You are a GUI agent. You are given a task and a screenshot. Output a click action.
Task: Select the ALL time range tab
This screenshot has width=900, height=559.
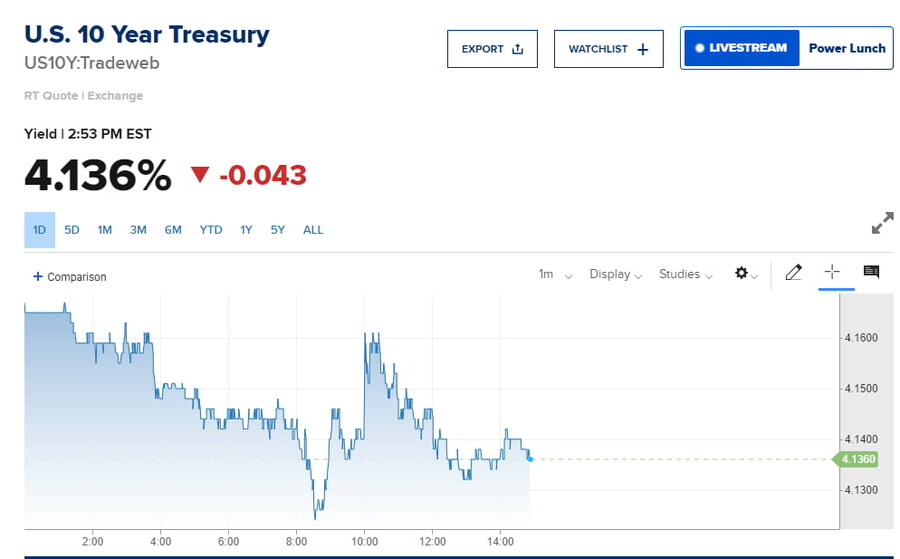(313, 230)
